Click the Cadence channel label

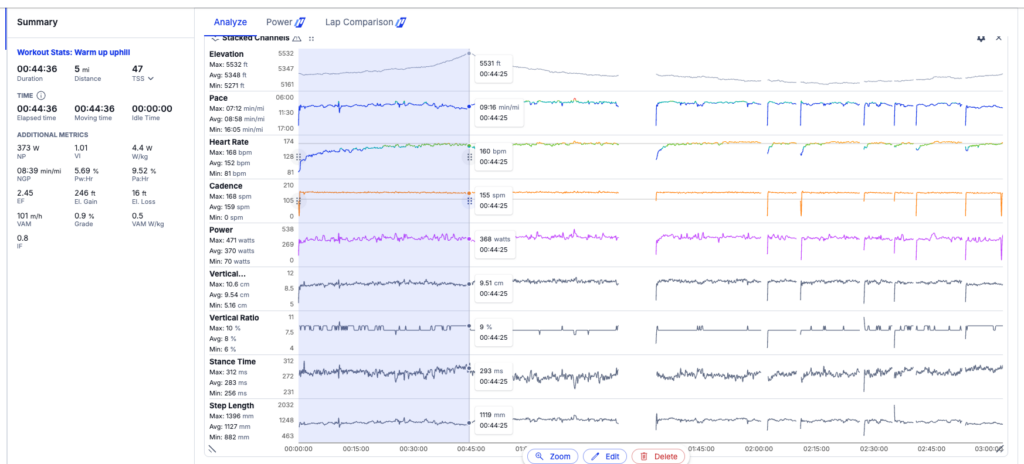point(226,186)
